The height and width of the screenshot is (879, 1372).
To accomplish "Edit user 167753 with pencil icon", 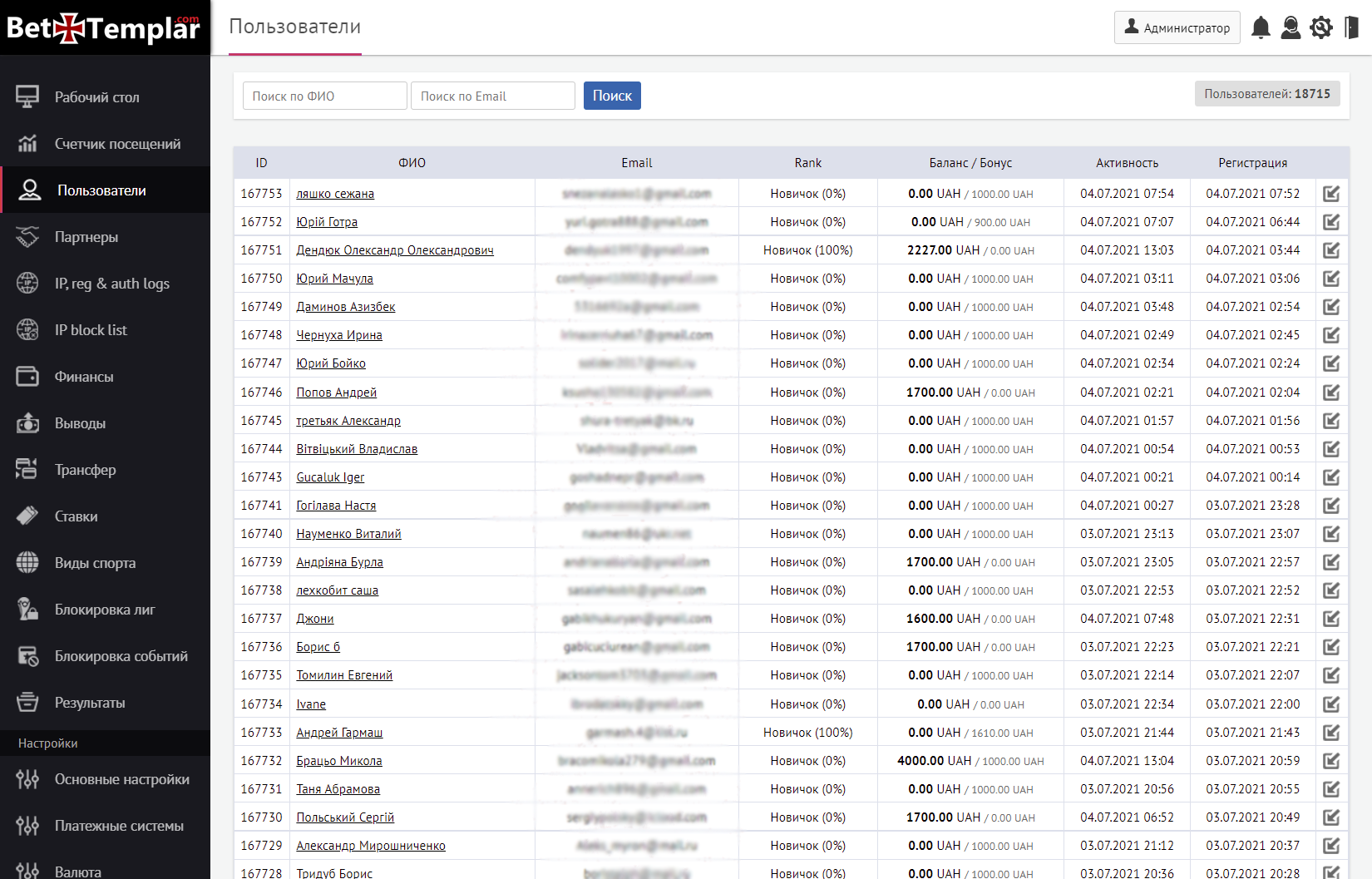I will pyautogui.click(x=1331, y=194).
